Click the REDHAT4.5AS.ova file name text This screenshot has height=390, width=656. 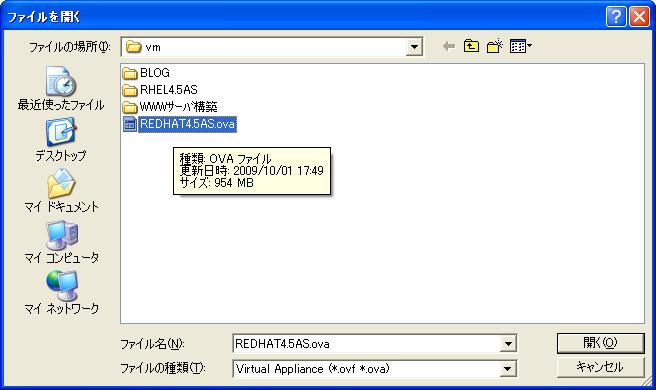coord(187,124)
